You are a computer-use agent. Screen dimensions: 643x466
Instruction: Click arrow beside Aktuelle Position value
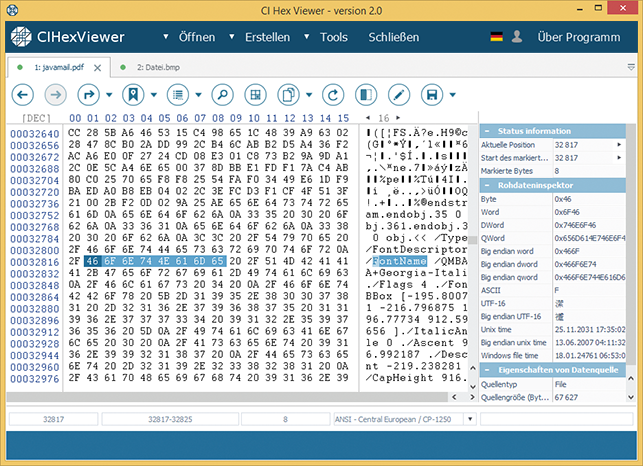(x=619, y=145)
